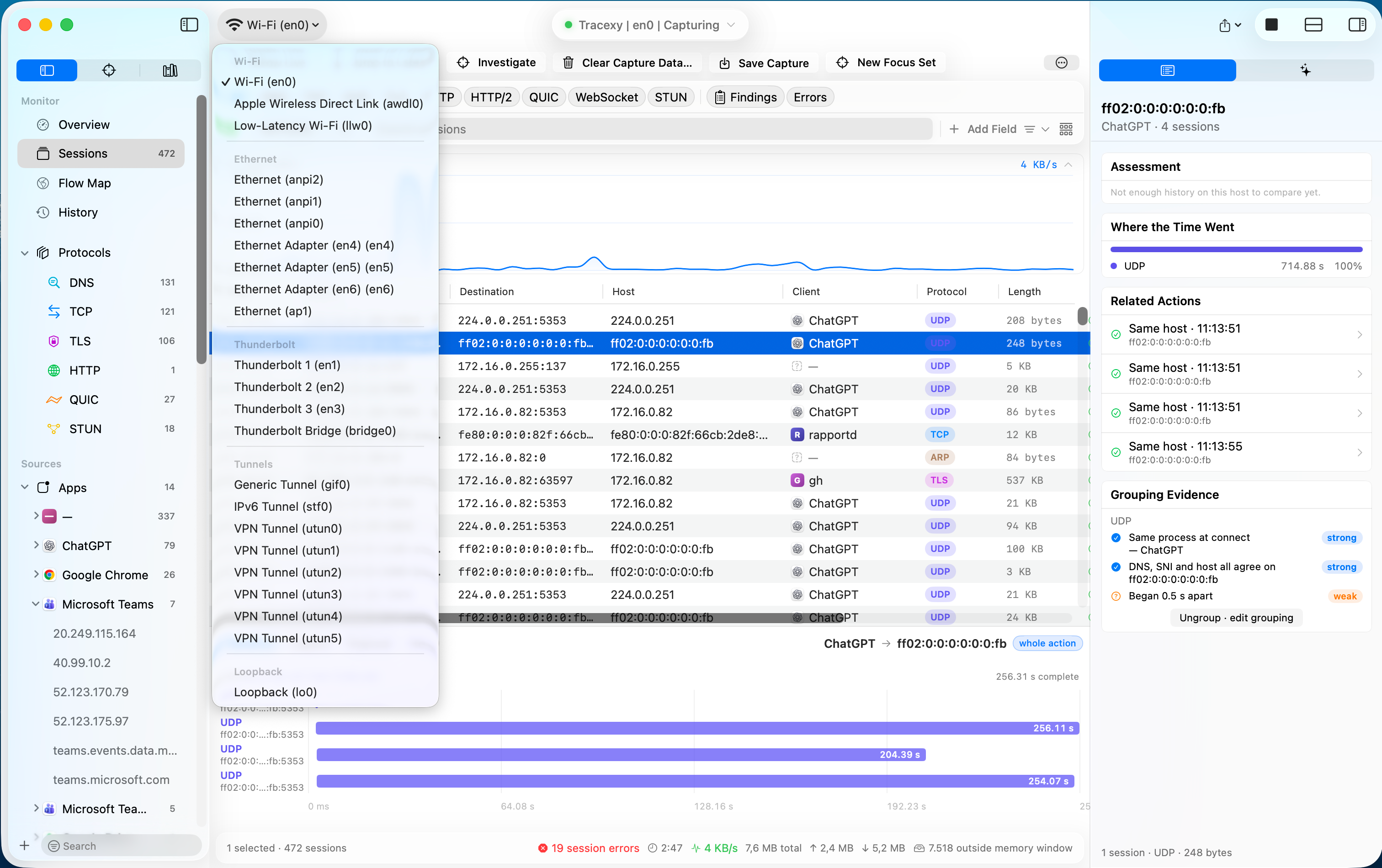
Task: Select the Findings filter tab
Action: pyautogui.click(x=745, y=97)
